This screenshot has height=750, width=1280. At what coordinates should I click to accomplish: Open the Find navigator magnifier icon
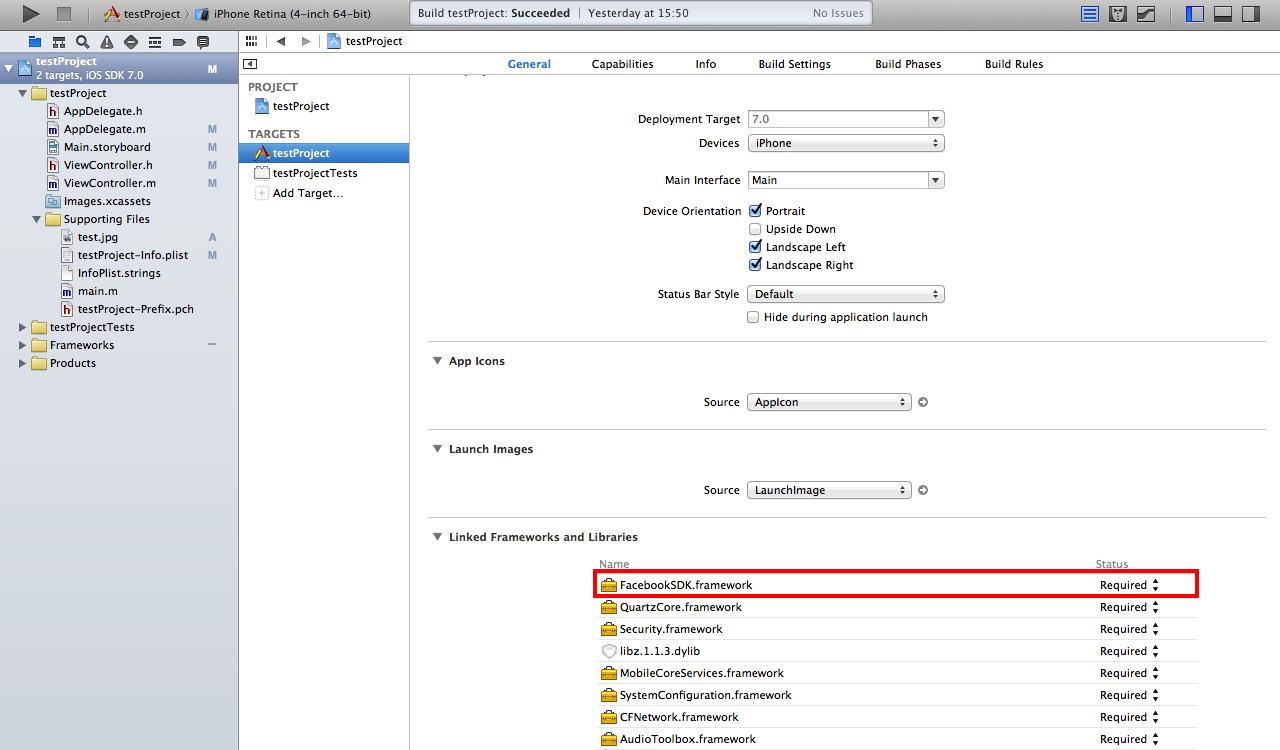pyautogui.click(x=83, y=42)
